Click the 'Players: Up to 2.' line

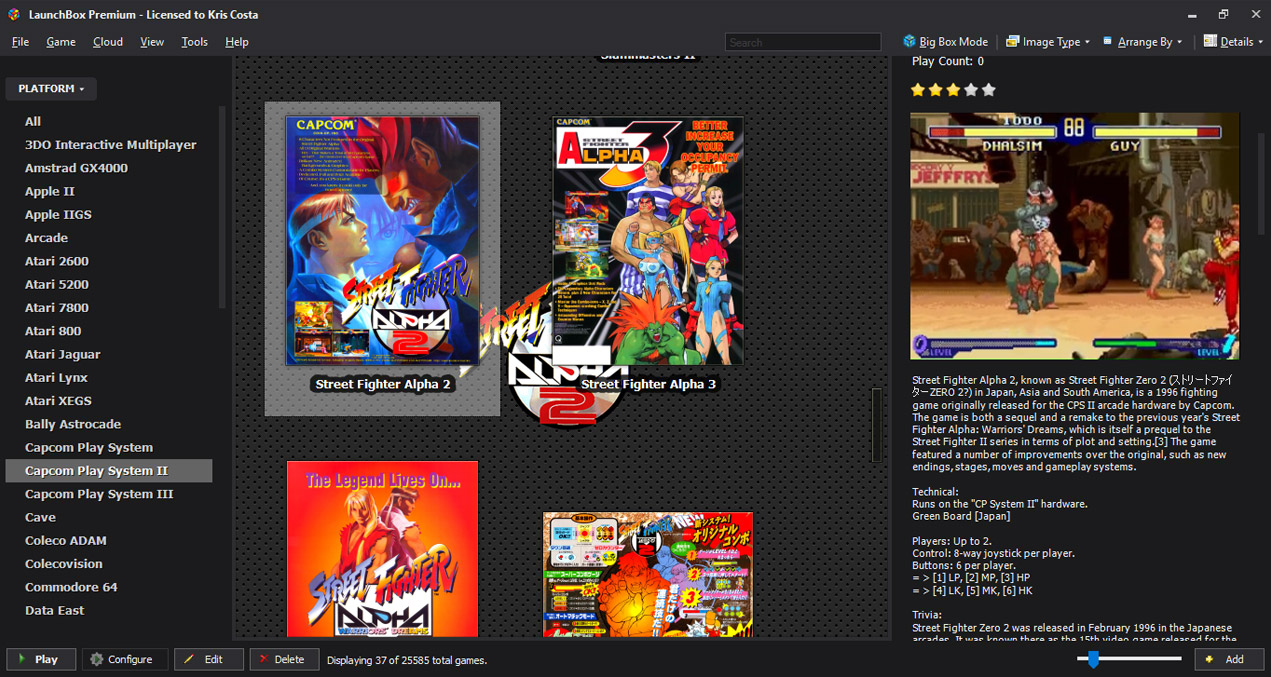pyautogui.click(x=952, y=541)
